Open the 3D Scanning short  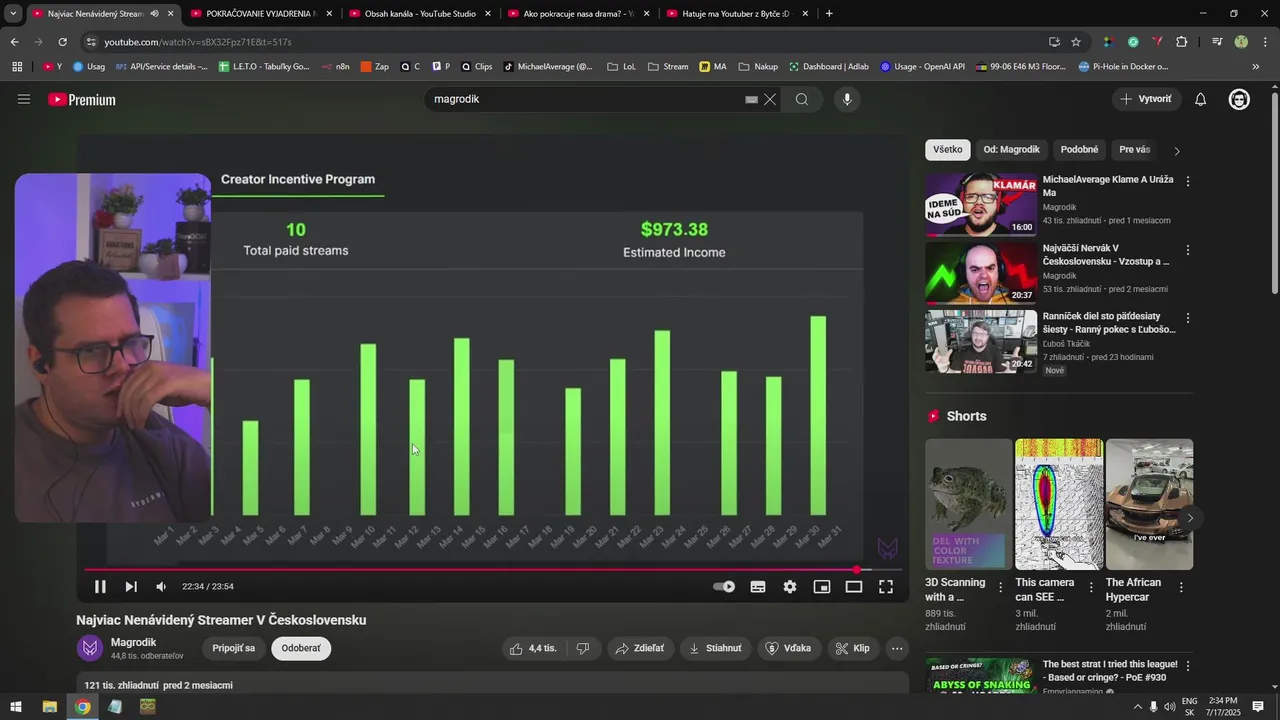[968, 504]
